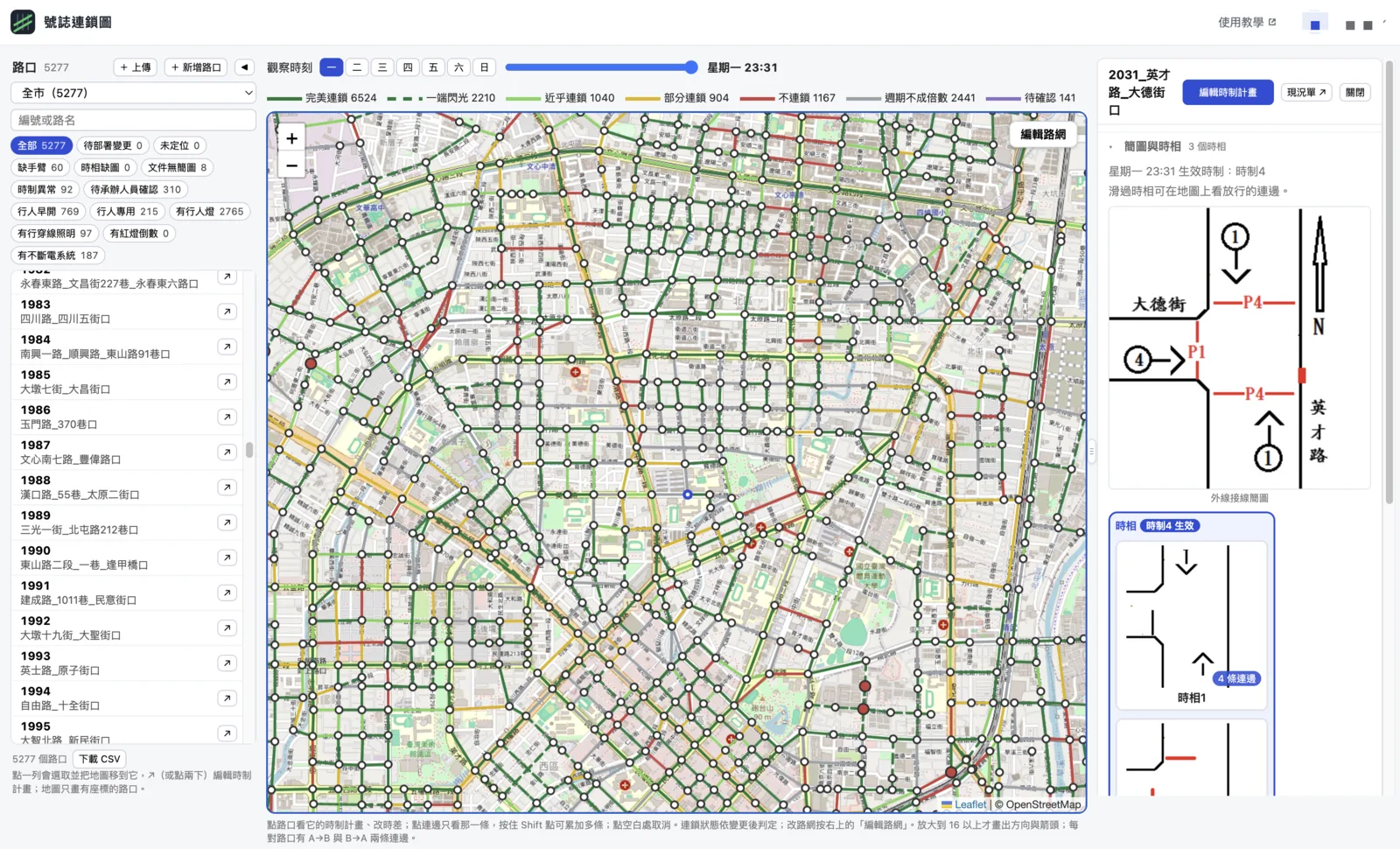Focus the 編號或路名 search field
Viewport: 1400px width, 849px height.
pos(133,120)
